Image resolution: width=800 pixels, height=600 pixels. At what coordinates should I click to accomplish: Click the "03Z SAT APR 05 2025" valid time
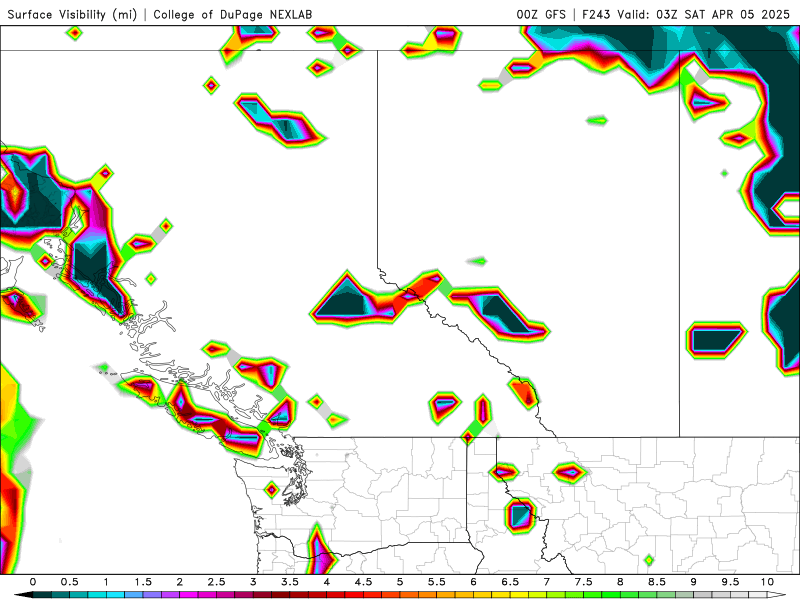pos(723,14)
